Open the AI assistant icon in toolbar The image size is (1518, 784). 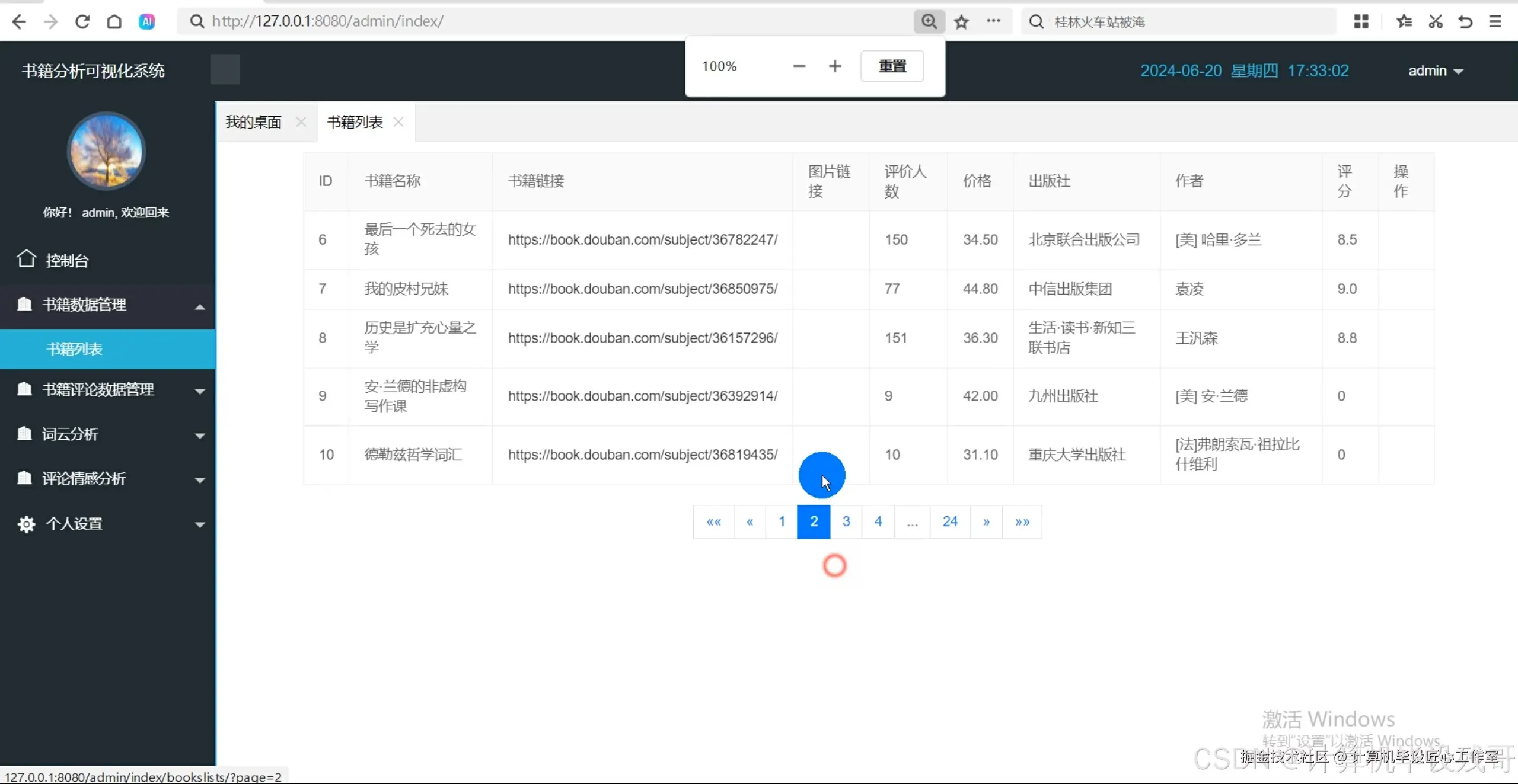click(146, 22)
